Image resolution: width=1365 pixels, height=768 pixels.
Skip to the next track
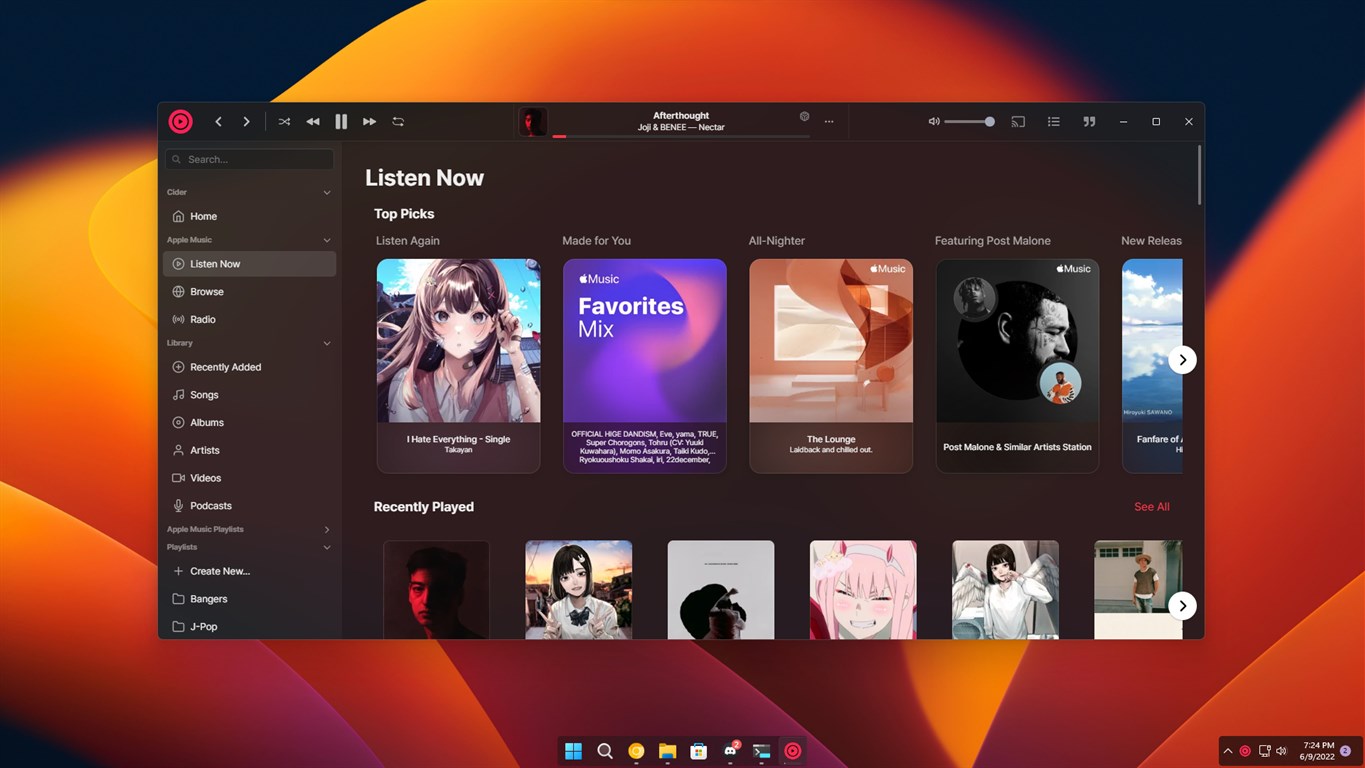pos(369,121)
